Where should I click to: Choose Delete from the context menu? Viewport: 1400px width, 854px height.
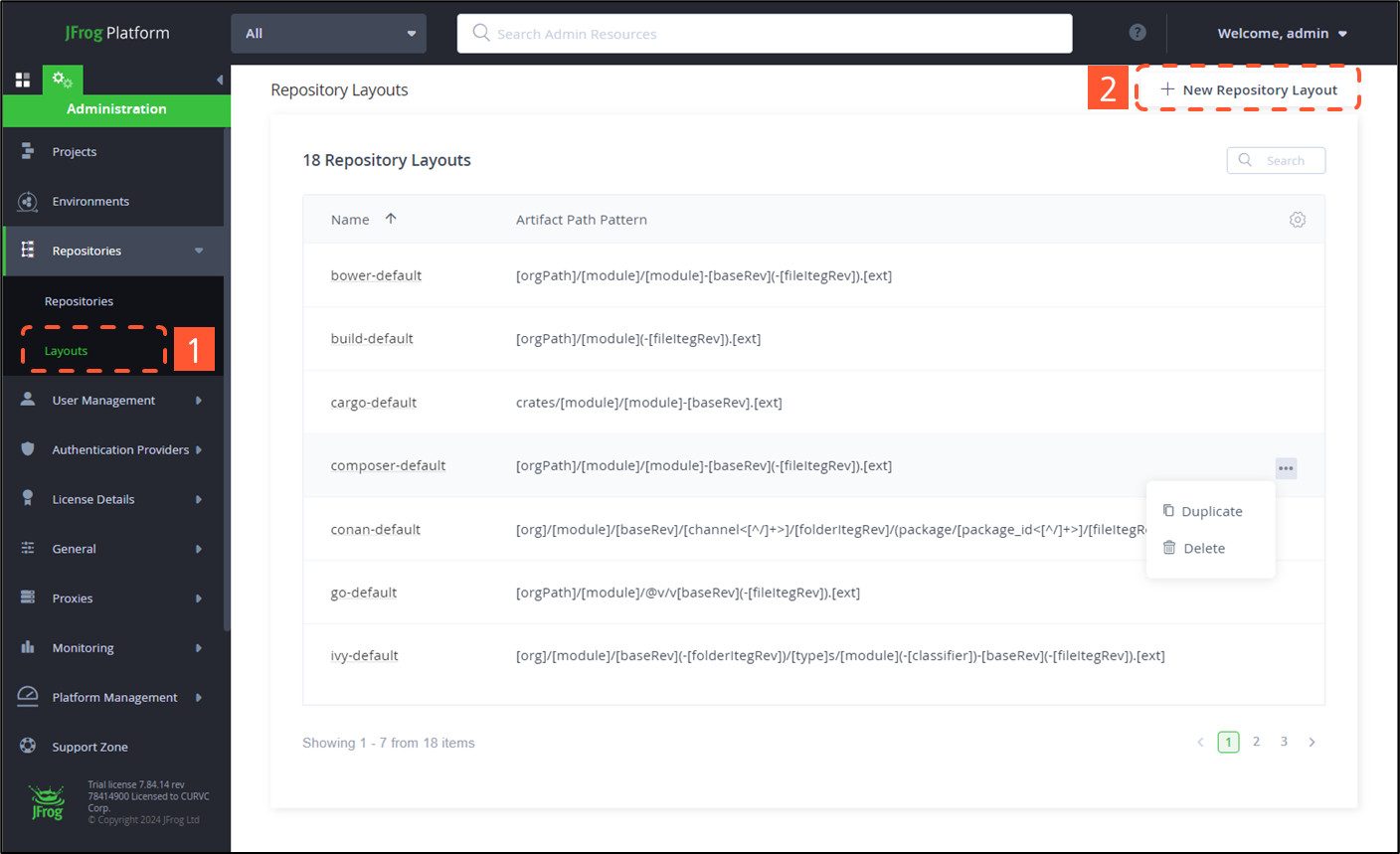pyautogui.click(x=1203, y=548)
